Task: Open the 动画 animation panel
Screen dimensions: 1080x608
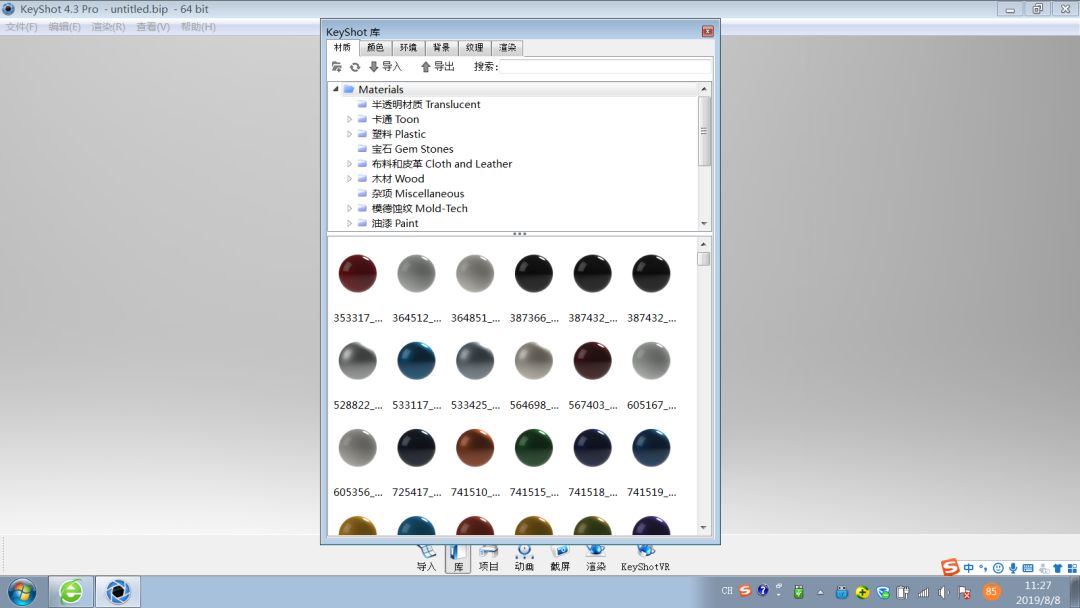Action: click(x=524, y=558)
